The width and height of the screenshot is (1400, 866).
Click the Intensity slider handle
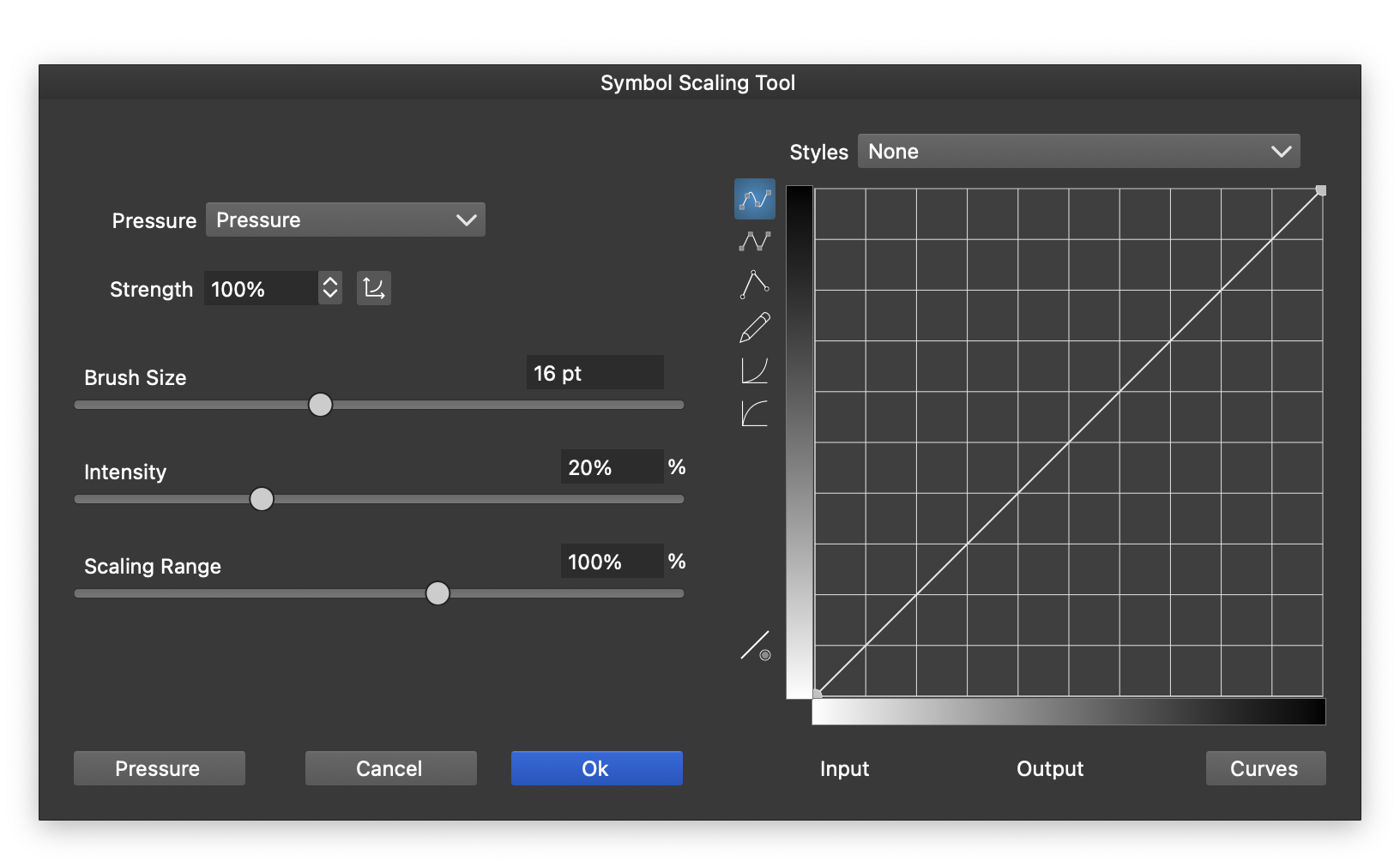pos(262,499)
